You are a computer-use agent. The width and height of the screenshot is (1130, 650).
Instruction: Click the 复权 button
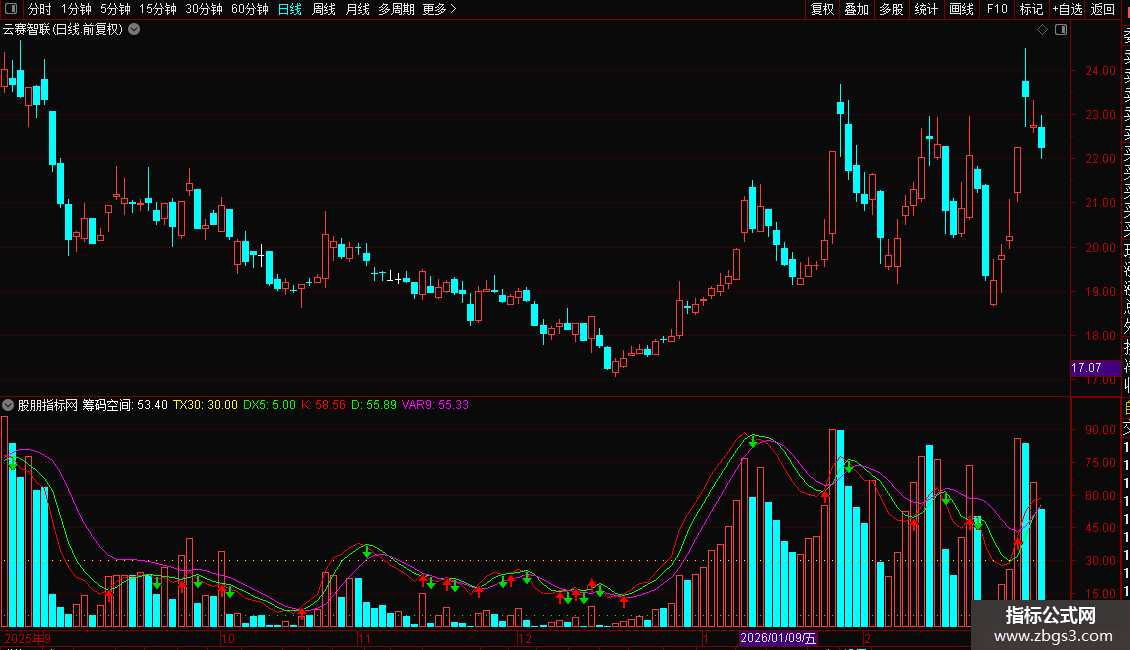coord(822,9)
